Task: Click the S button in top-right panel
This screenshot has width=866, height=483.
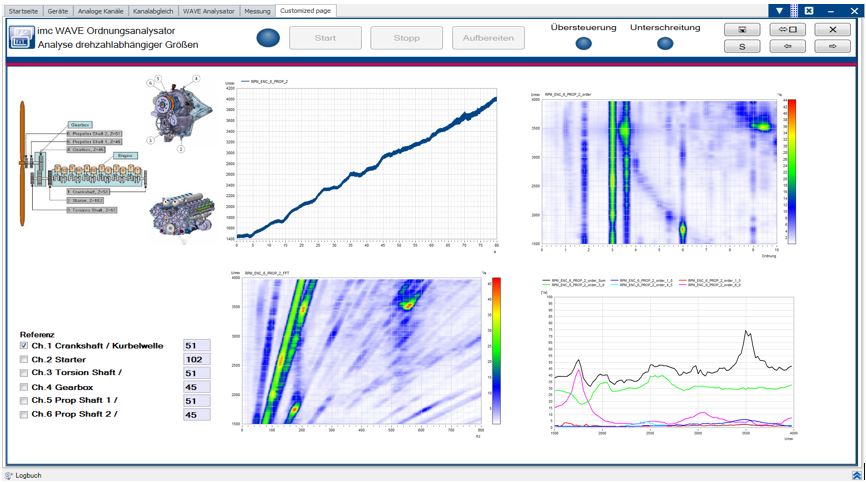Action: (x=742, y=46)
